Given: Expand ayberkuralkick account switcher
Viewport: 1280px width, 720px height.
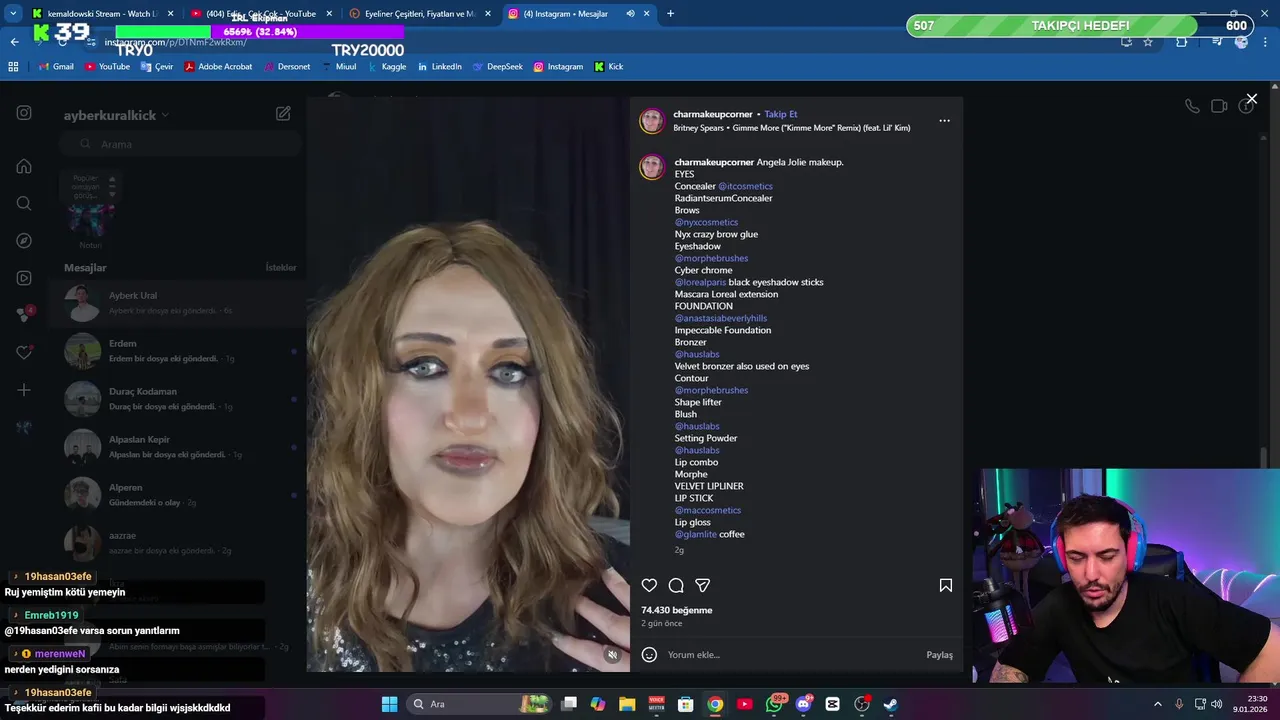Looking at the screenshot, I should (x=116, y=115).
